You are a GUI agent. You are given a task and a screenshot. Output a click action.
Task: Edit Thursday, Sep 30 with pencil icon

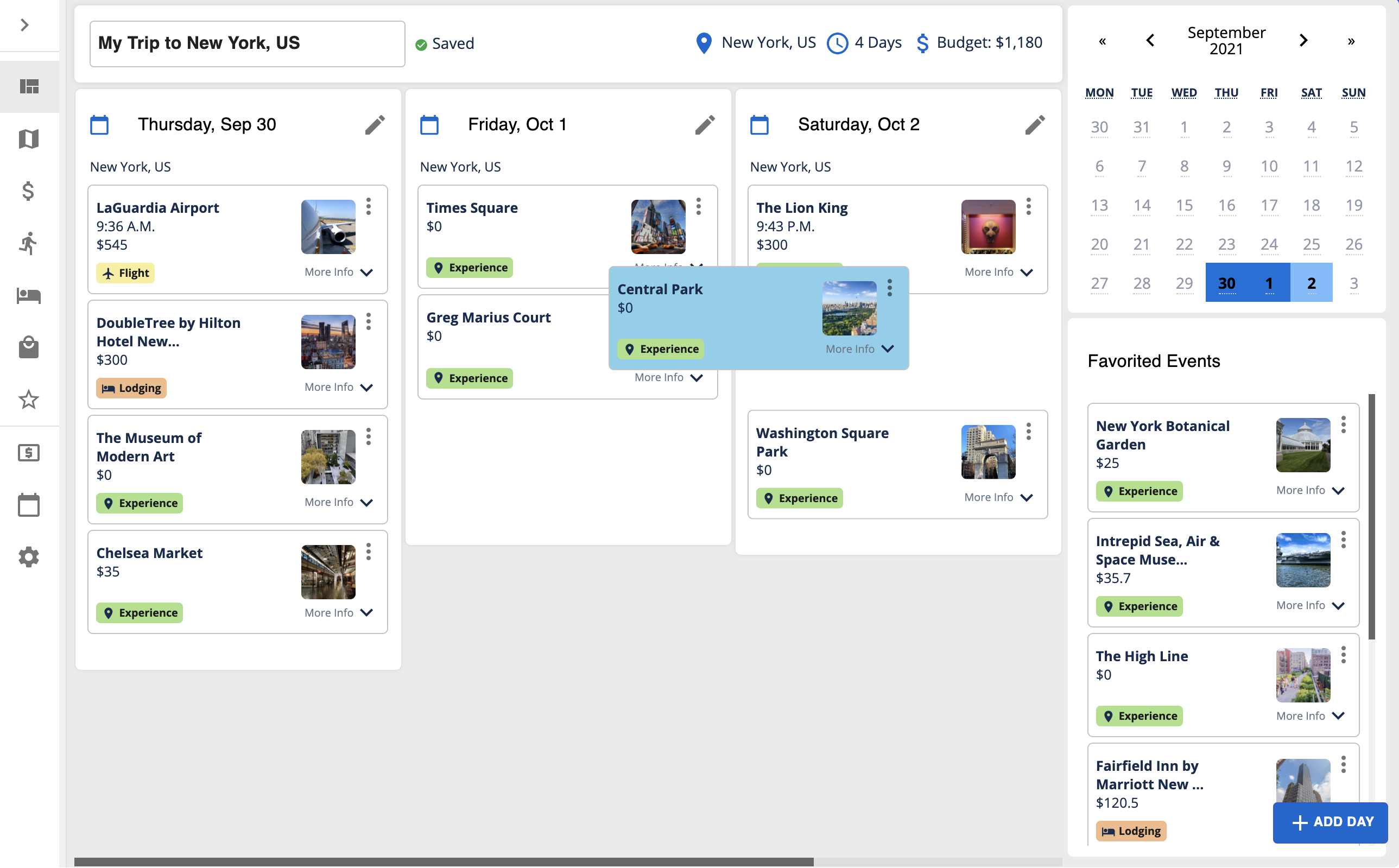click(375, 124)
